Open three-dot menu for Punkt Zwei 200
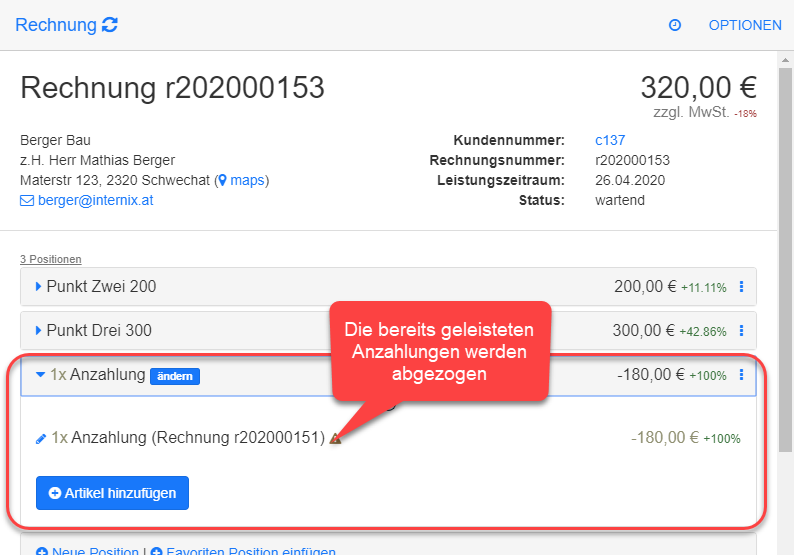The image size is (794, 555). (741, 287)
